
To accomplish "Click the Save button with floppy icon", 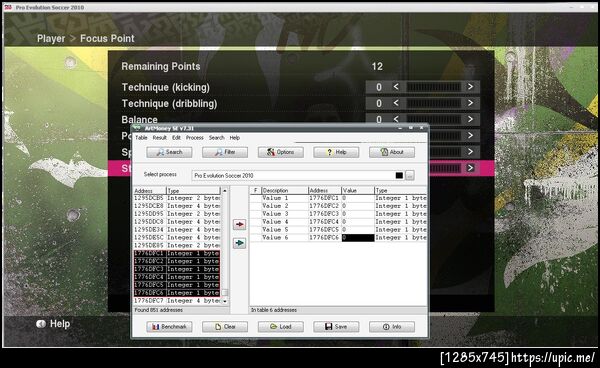I will point(336,327).
